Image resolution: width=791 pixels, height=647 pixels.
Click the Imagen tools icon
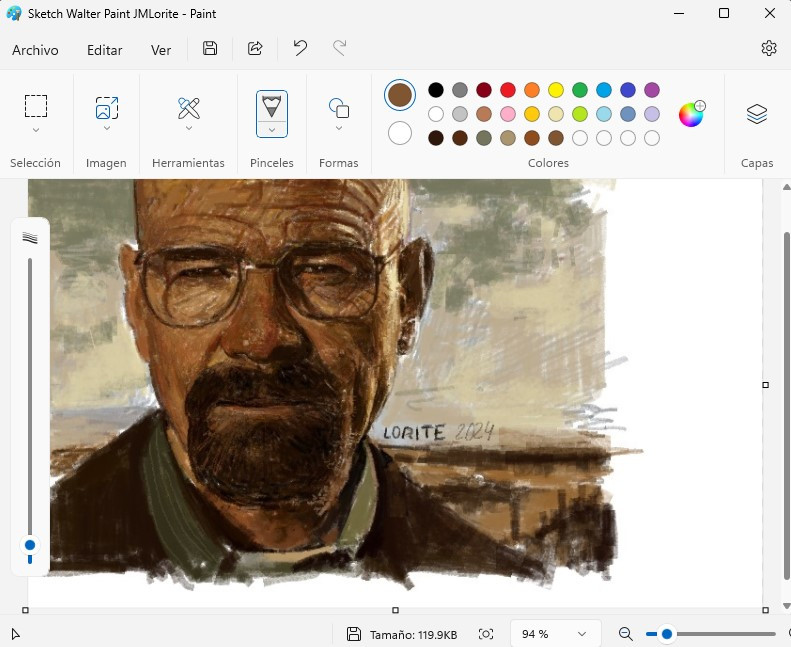pos(107,107)
